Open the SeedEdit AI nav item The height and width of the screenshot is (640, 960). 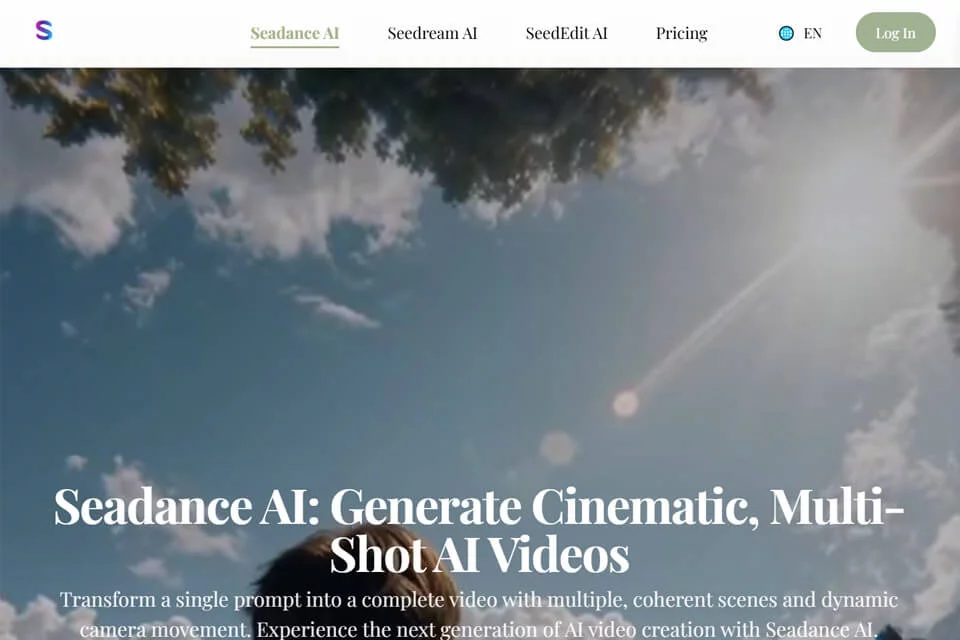click(x=566, y=33)
